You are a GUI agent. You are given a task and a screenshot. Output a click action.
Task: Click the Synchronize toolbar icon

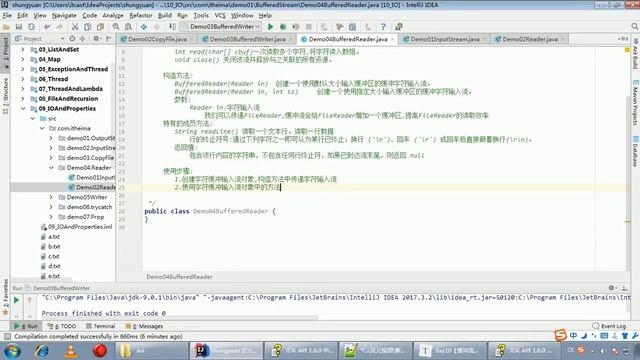(x=31, y=27)
